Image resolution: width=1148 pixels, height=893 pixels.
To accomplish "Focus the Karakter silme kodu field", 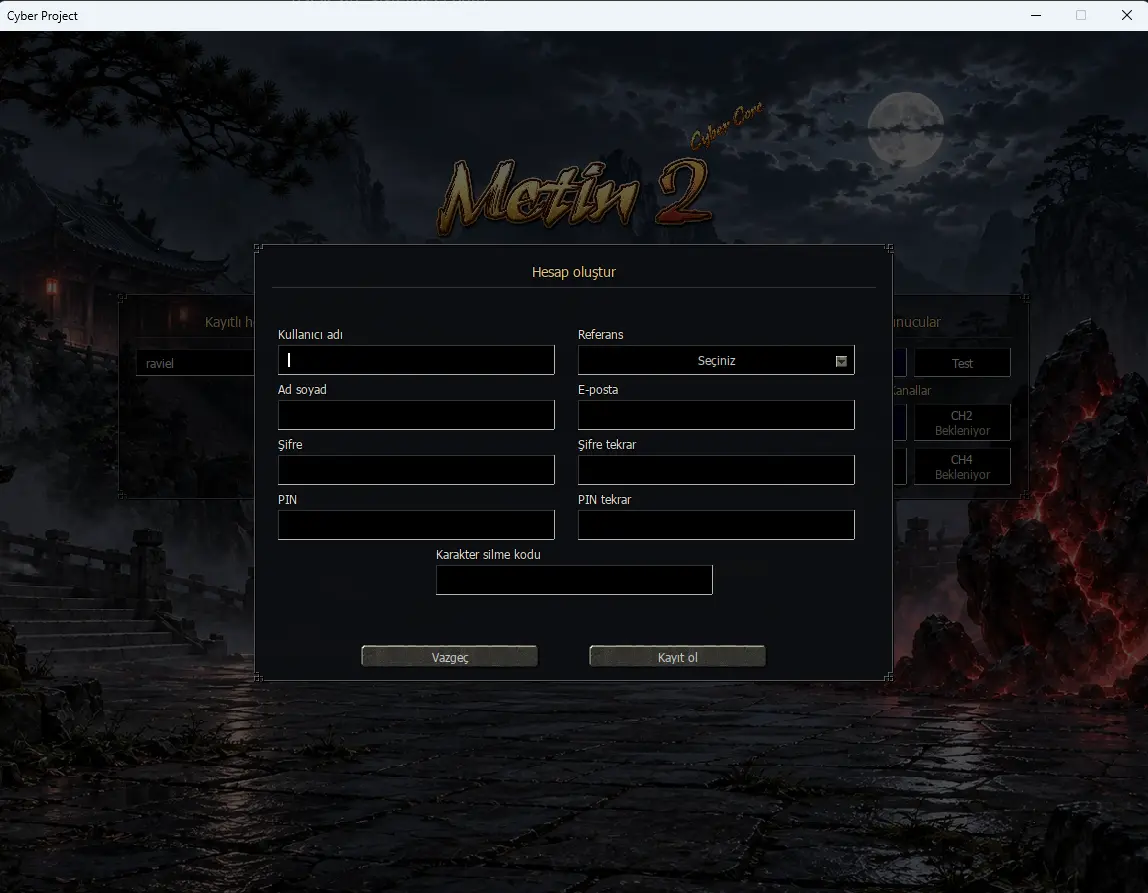I will tap(574, 580).
